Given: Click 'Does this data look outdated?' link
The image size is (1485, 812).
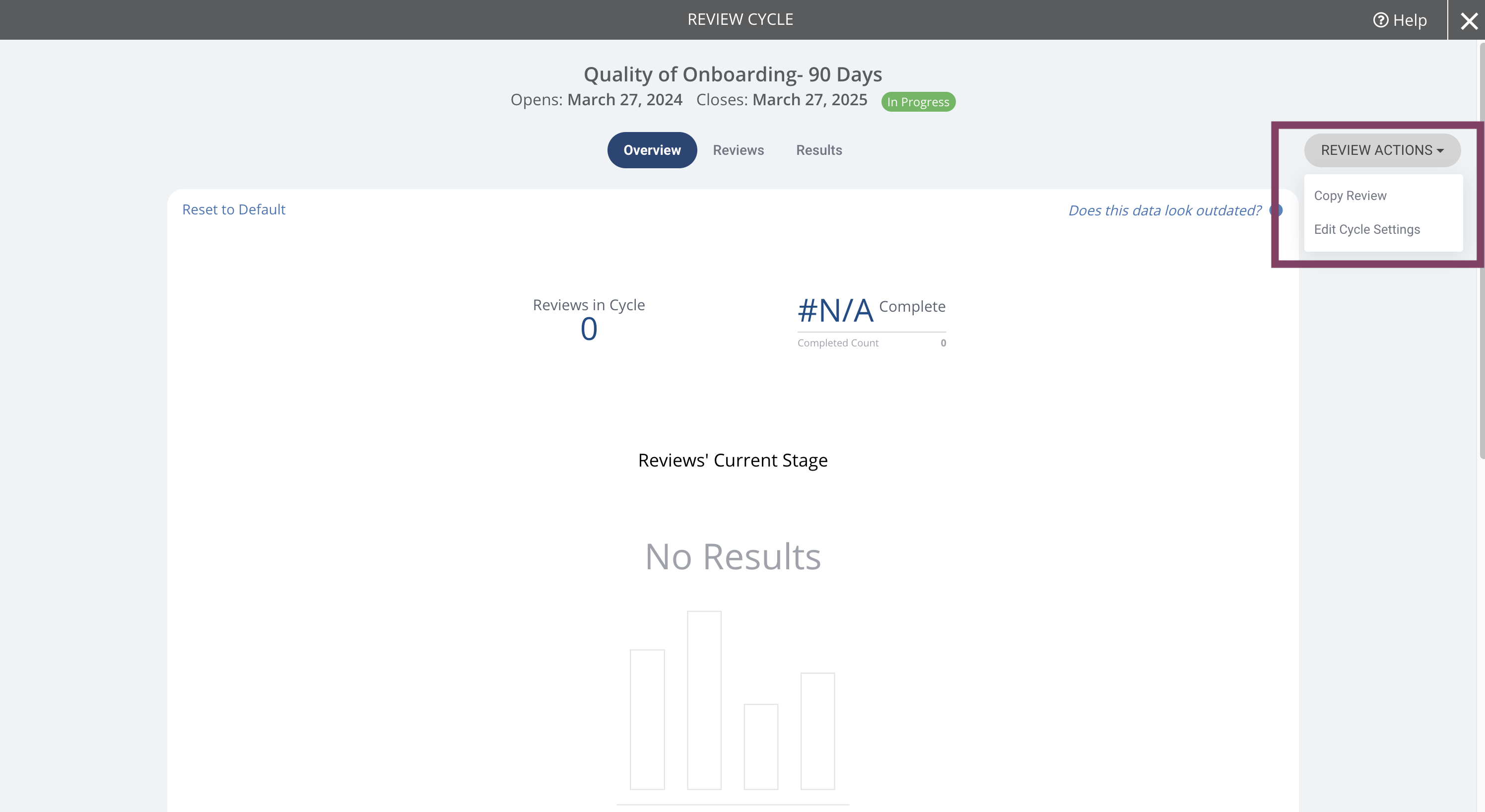Looking at the screenshot, I should point(1164,211).
